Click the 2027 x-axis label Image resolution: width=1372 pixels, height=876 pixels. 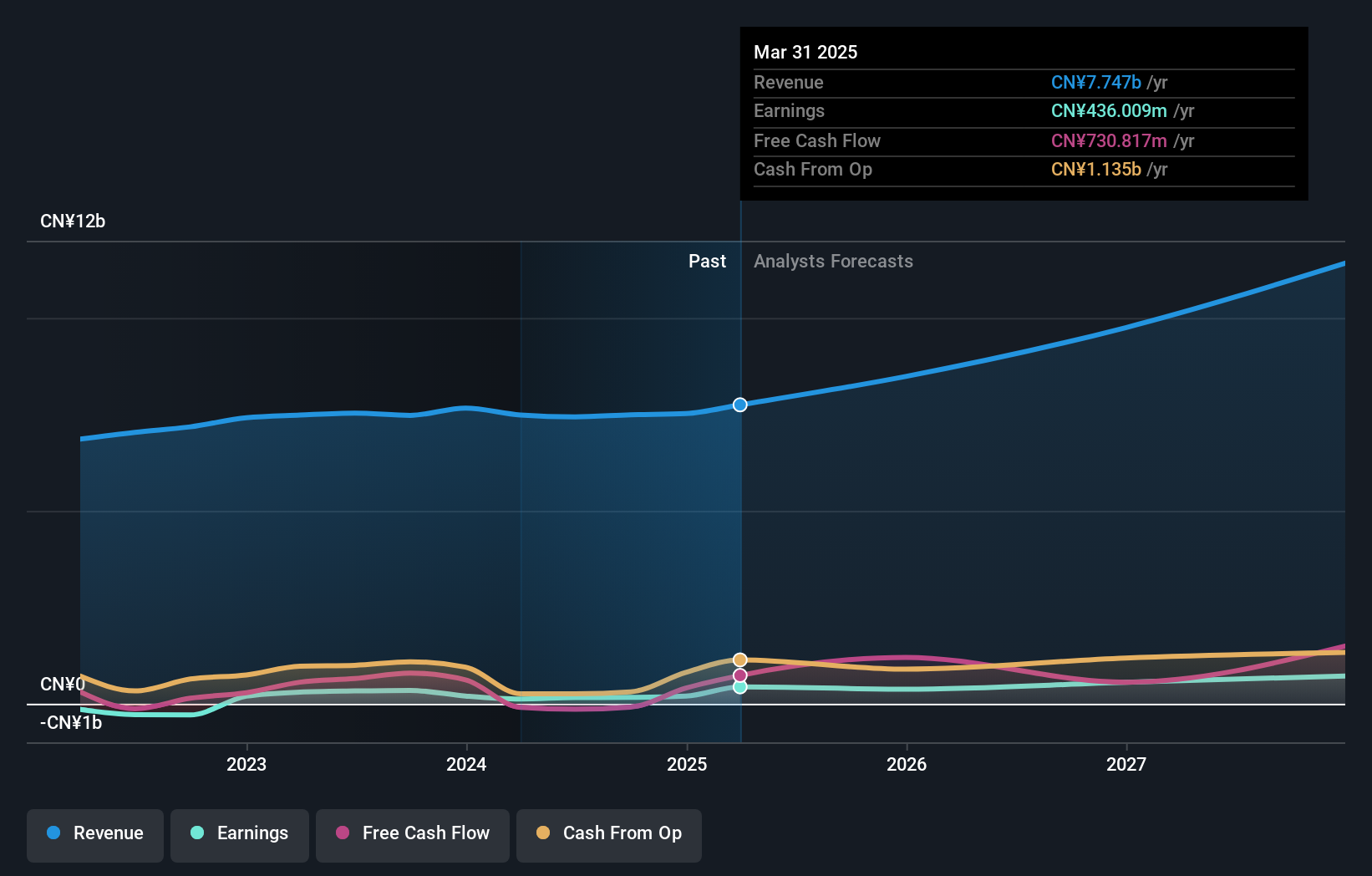[1126, 765]
